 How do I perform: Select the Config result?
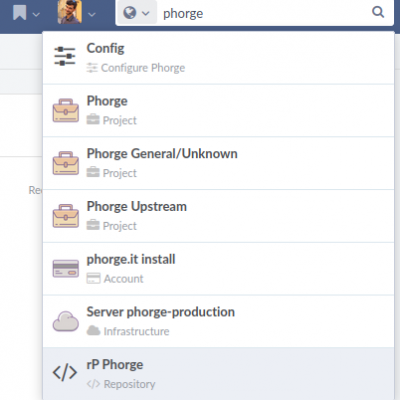219,58
